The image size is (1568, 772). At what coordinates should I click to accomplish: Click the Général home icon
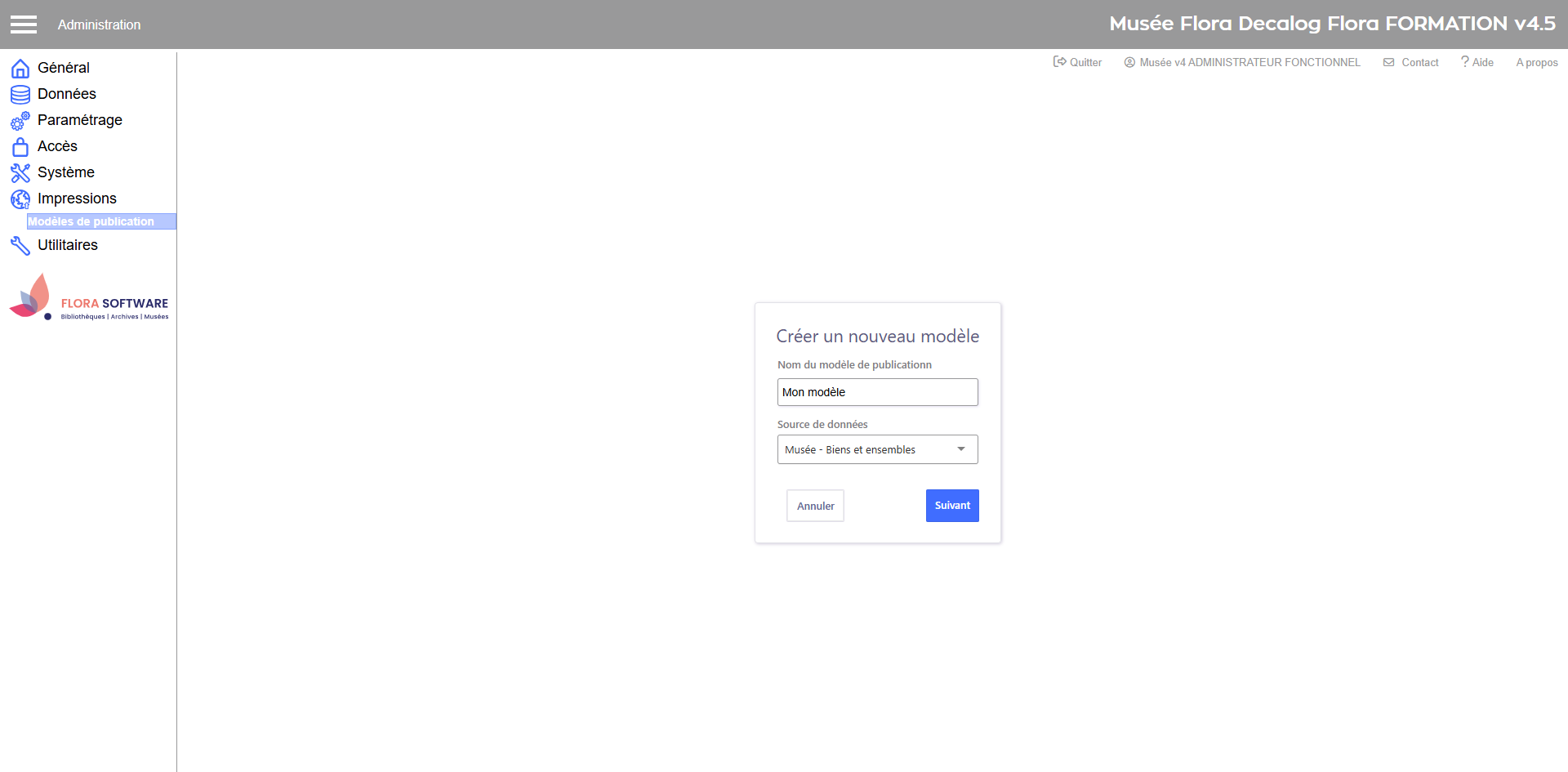point(20,69)
